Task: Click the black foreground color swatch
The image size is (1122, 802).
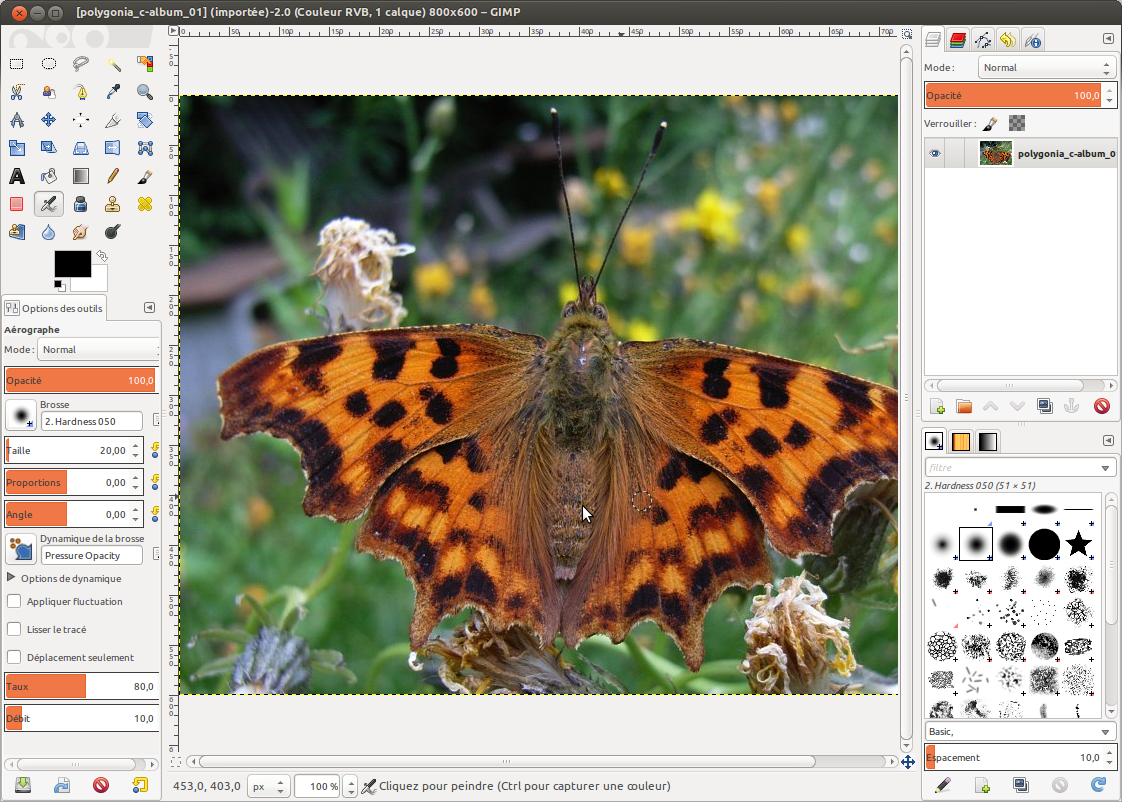Action: 71,264
